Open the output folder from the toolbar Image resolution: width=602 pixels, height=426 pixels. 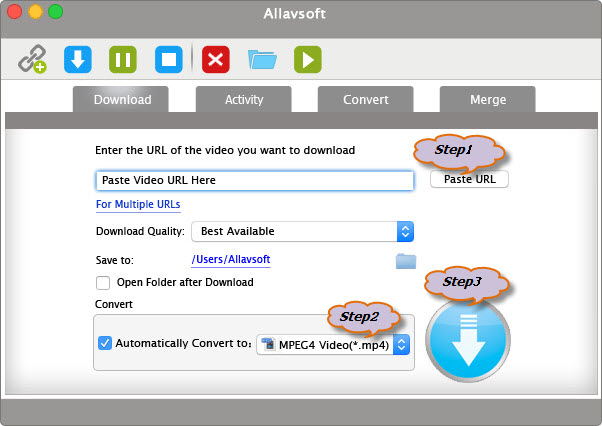tap(262, 59)
